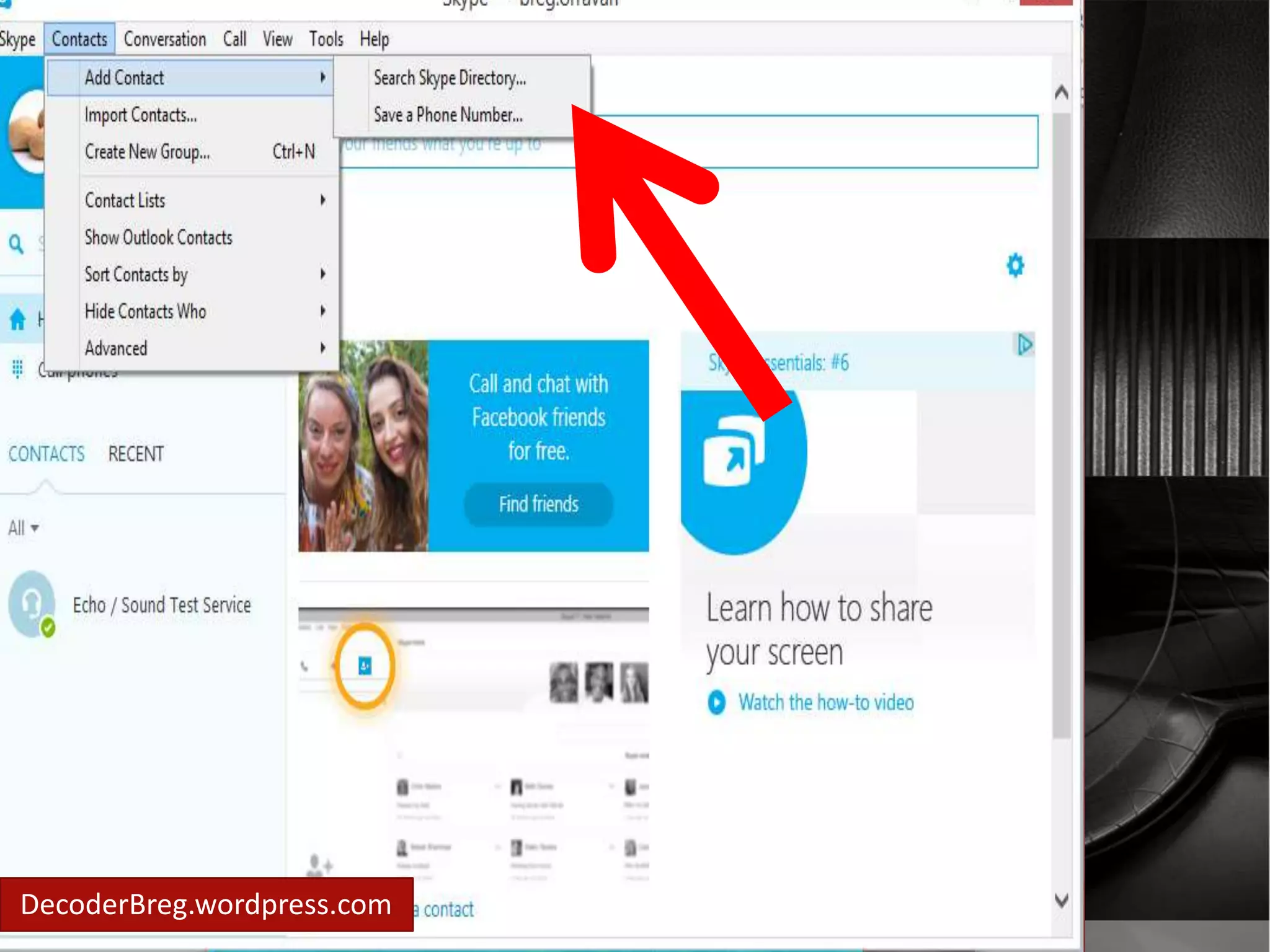Viewport: 1270px width, 952px height.
Task: Open the Conversation menu
Action: click(165, 40)
